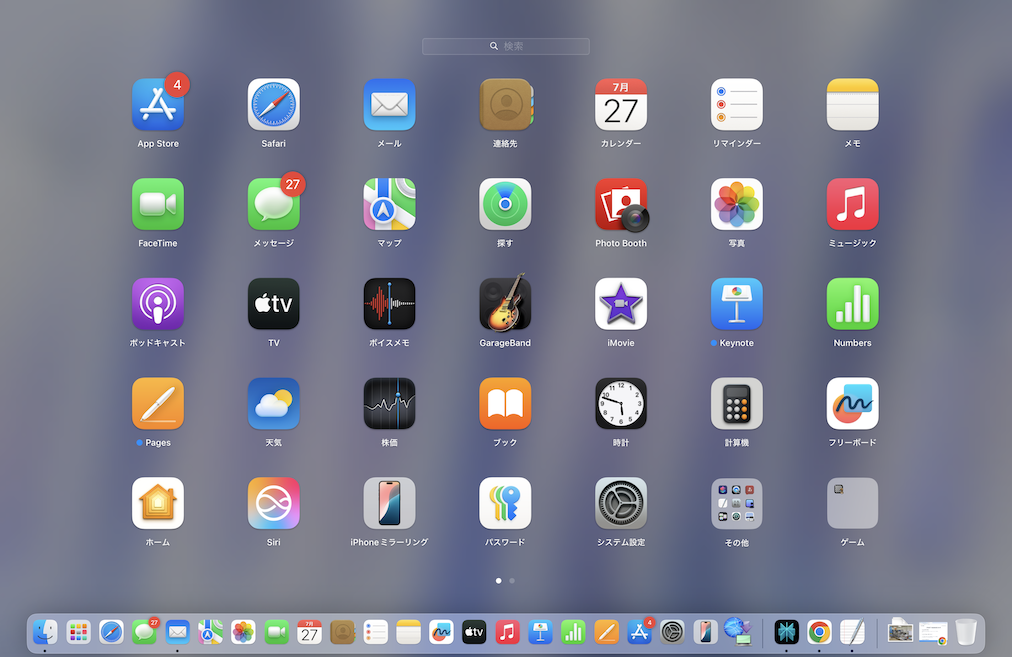This screenshot has height=657, width=1012.
Task: Open Keynote from the Dock
Action: (x=540, y=632)
